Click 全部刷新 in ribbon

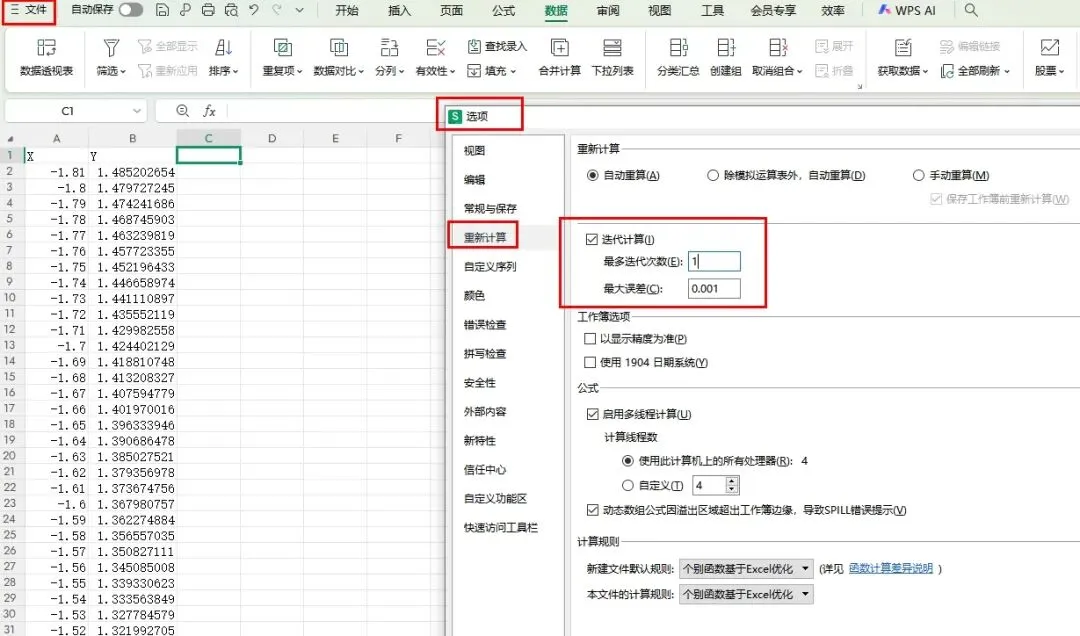point(975,70)
